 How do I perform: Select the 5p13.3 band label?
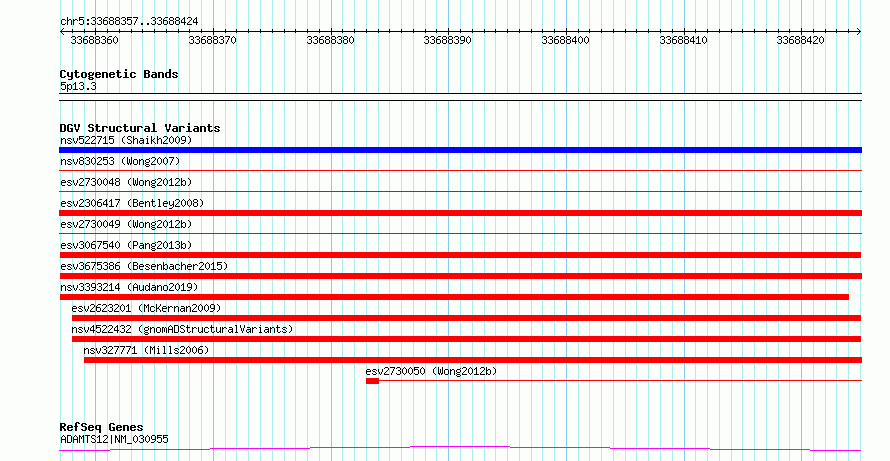pyautogui.click(x=78, y=86)
